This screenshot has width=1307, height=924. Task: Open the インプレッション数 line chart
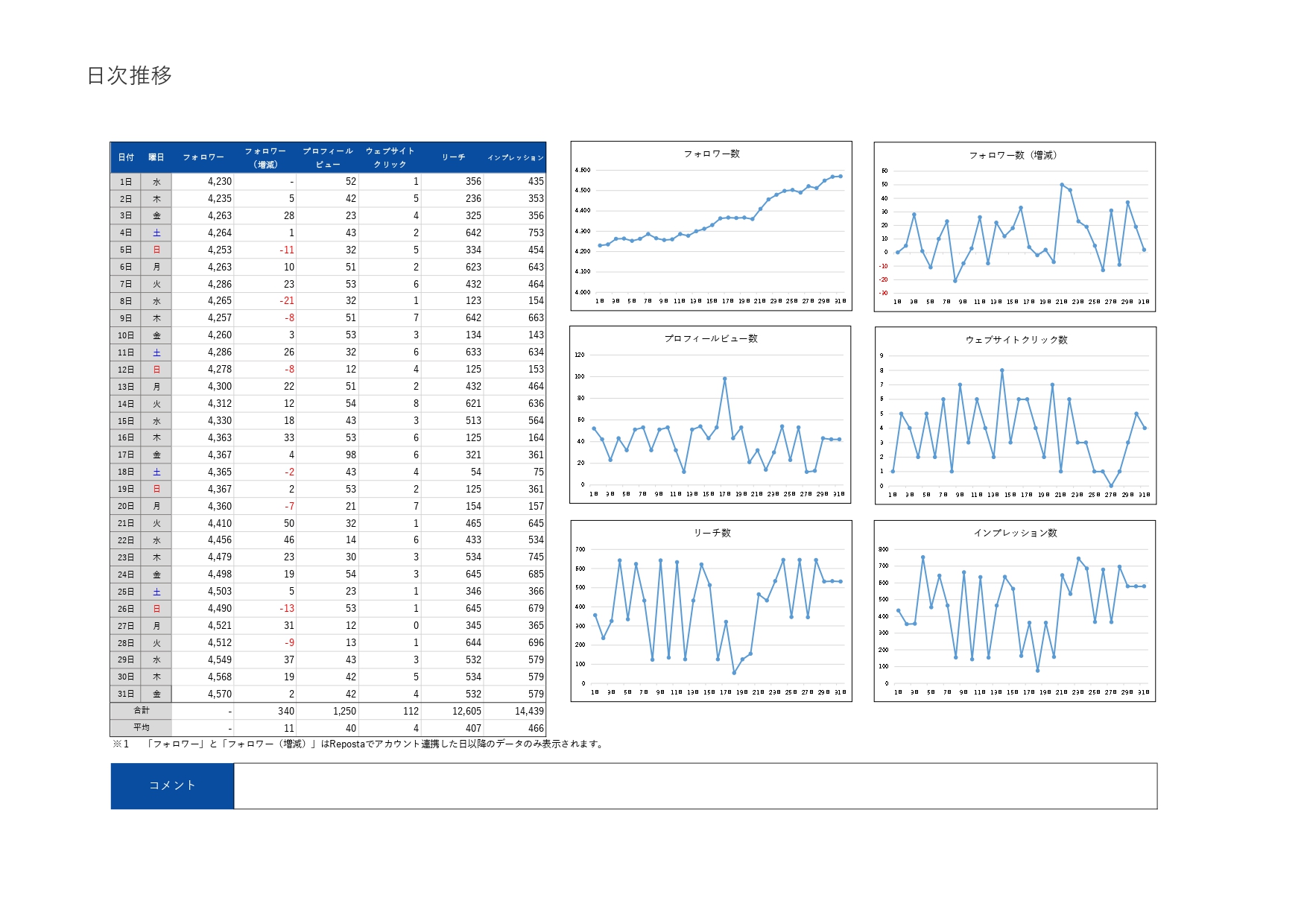click(x=1015, y=611)
